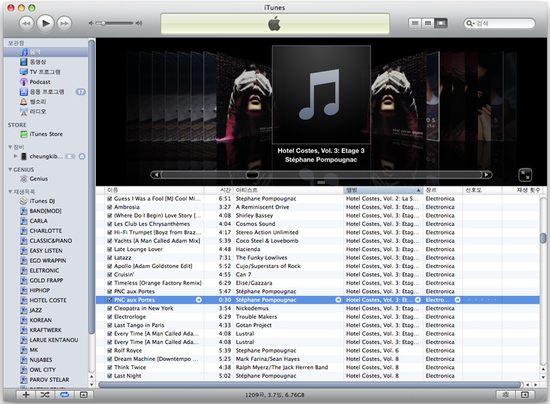Open iTunes Store
The image size is (550, 404).
coord(46,134)
